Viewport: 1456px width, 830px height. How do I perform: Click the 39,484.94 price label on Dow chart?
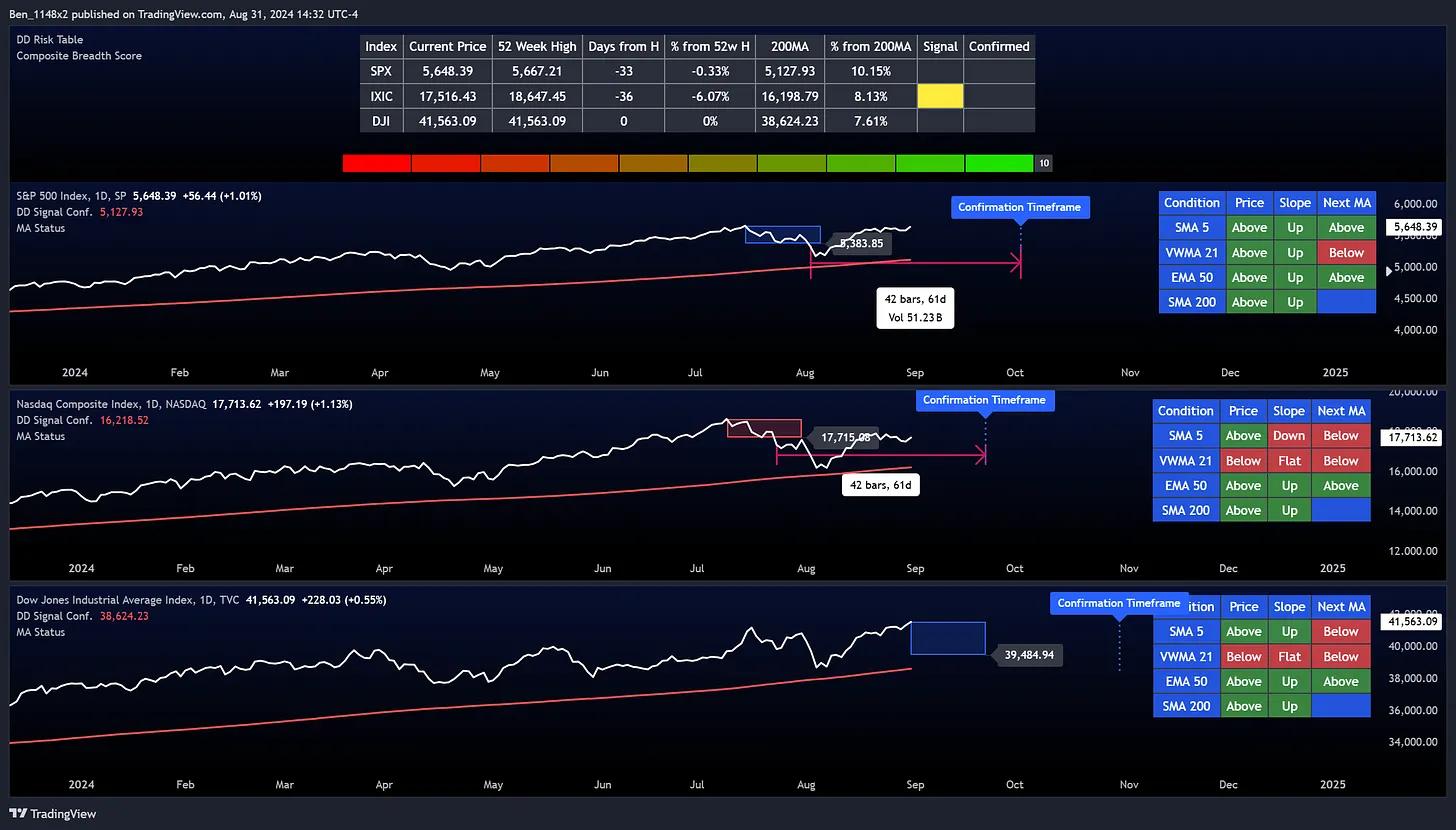click(x=1030, y=655)
